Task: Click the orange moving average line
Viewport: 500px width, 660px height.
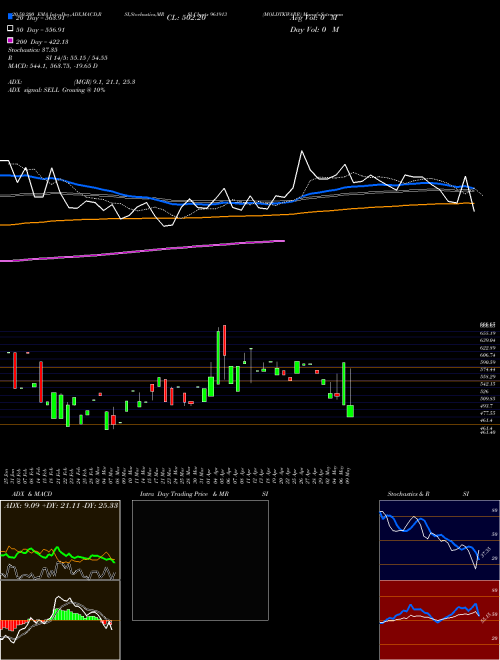Action: pyautogui.click(x=236, y=215)
